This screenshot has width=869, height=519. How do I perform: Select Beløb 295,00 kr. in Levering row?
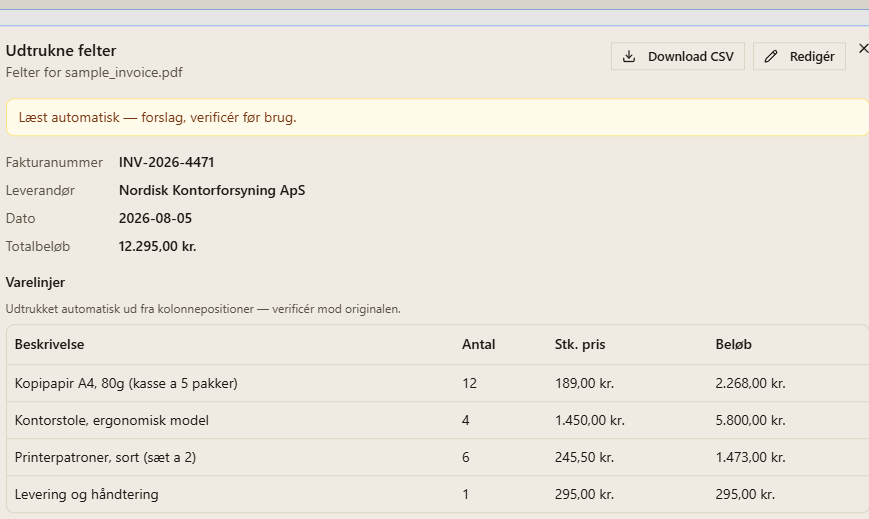745,494
